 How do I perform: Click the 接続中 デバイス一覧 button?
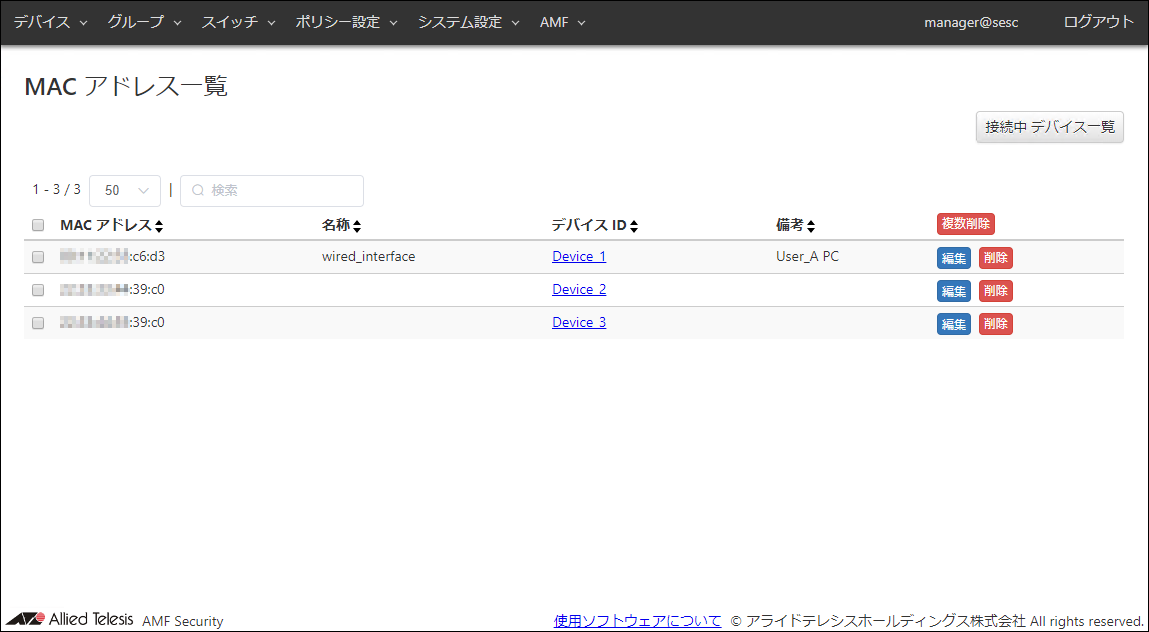[1049, 127]
